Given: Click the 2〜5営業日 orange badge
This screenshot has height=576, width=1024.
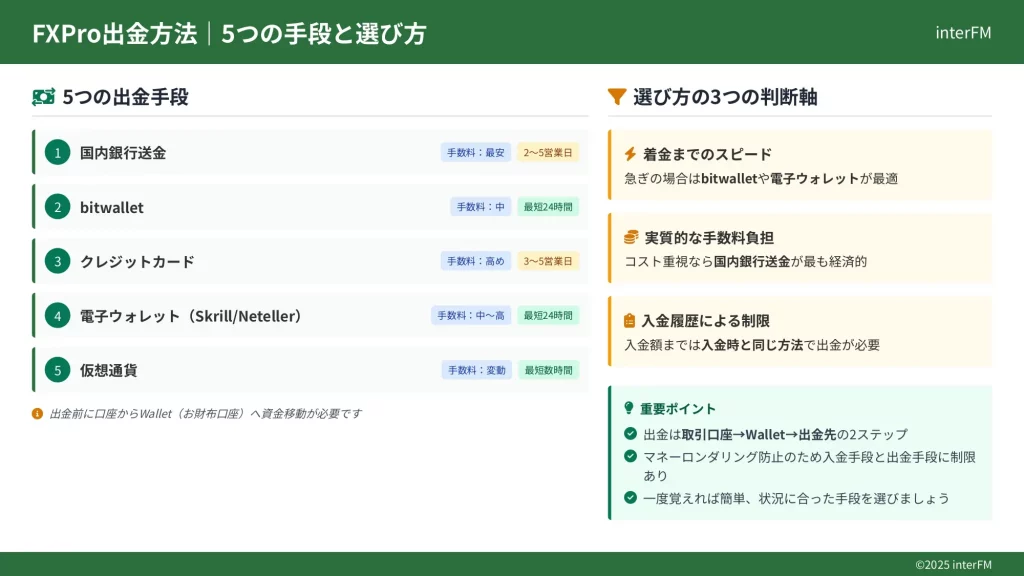Looking at the screenshot, I should tap(548, 153).
